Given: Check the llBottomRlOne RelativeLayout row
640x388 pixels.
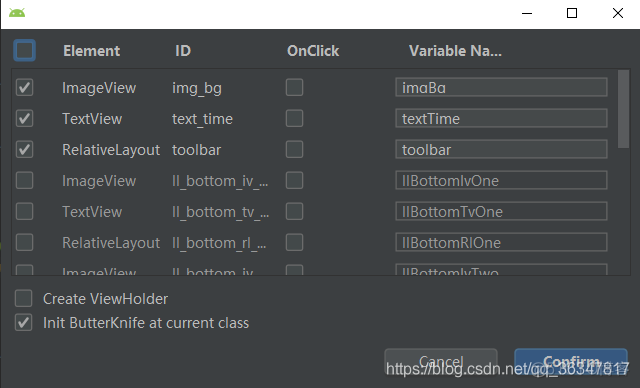Looking at the screenshot, I should (24, 242).
